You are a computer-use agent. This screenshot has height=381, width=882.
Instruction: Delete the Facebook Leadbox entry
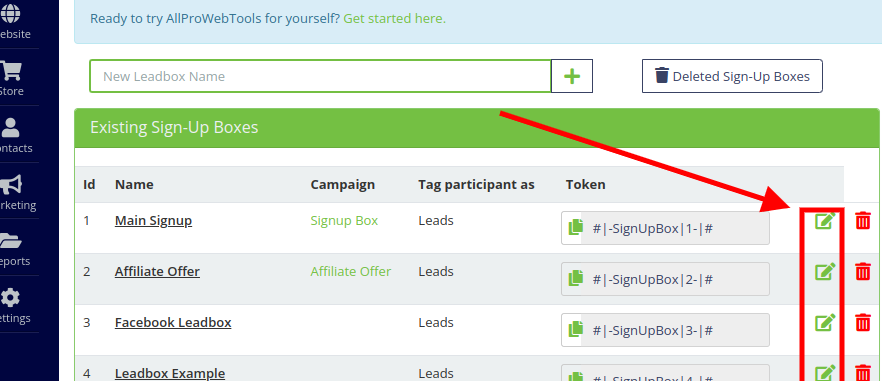coord(862,322)
